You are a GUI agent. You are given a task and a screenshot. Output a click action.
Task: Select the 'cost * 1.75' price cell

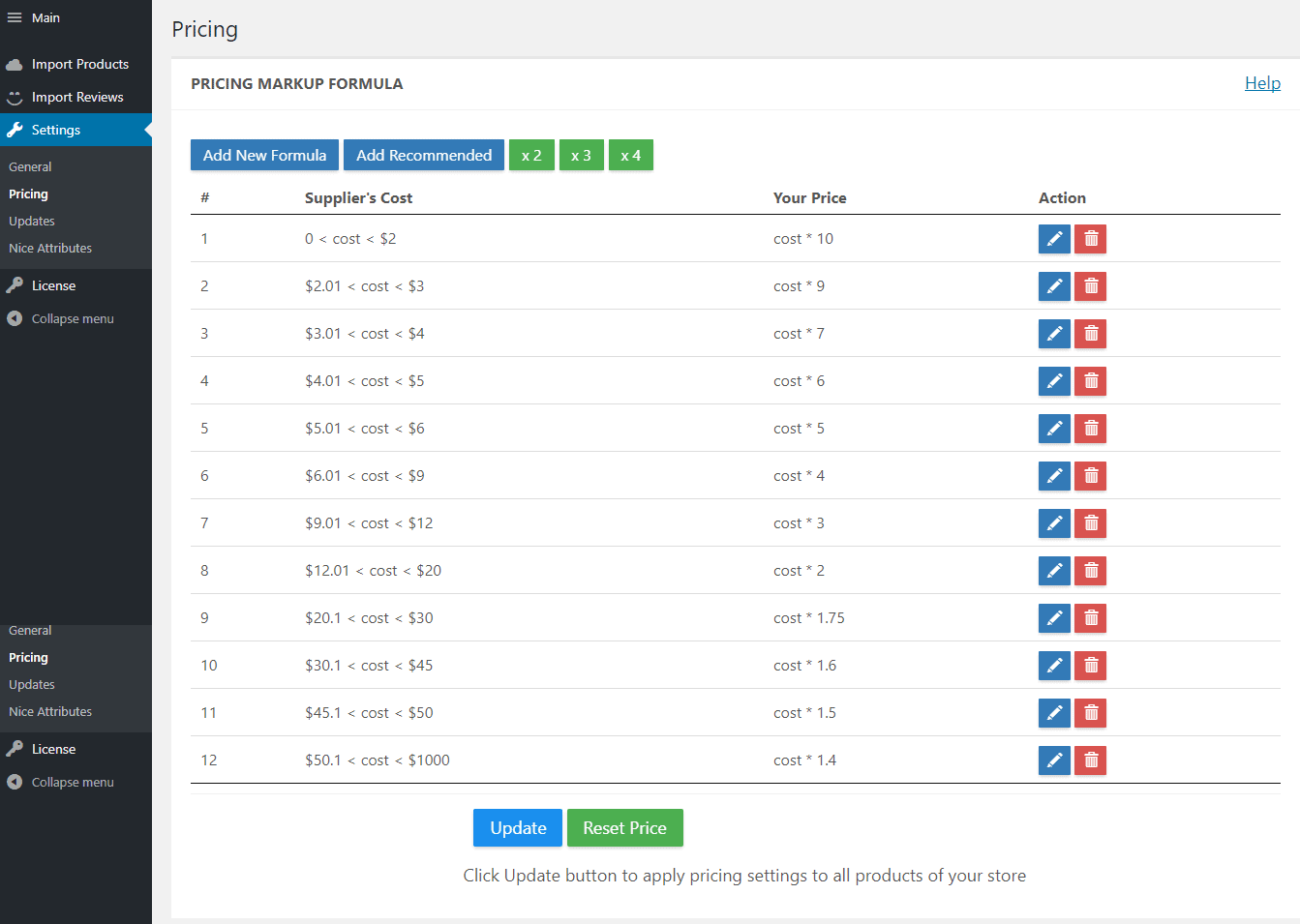[x=809, y=618]
